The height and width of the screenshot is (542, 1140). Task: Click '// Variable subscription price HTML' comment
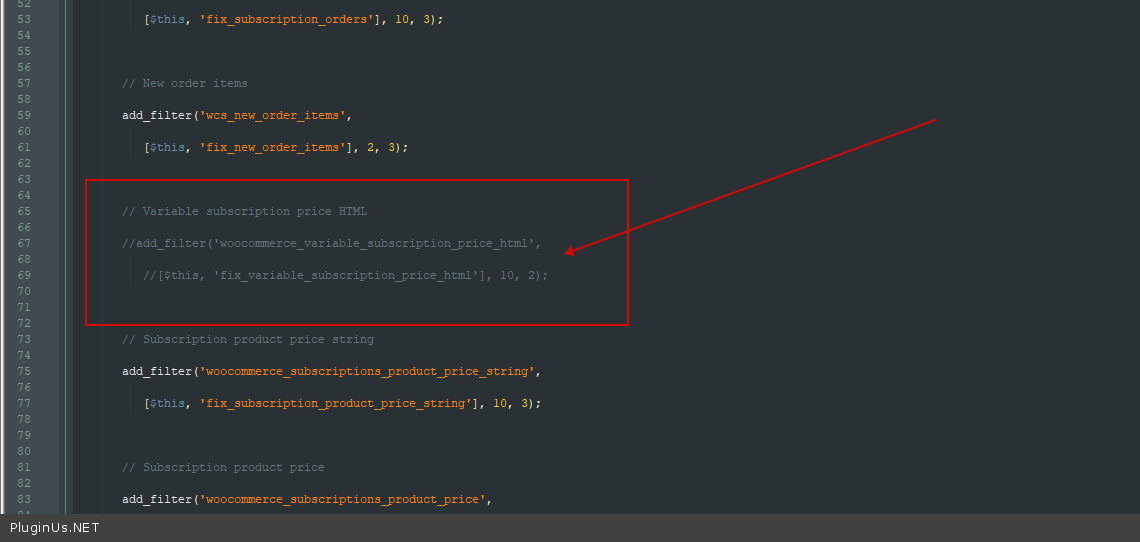tap(244, 211)
